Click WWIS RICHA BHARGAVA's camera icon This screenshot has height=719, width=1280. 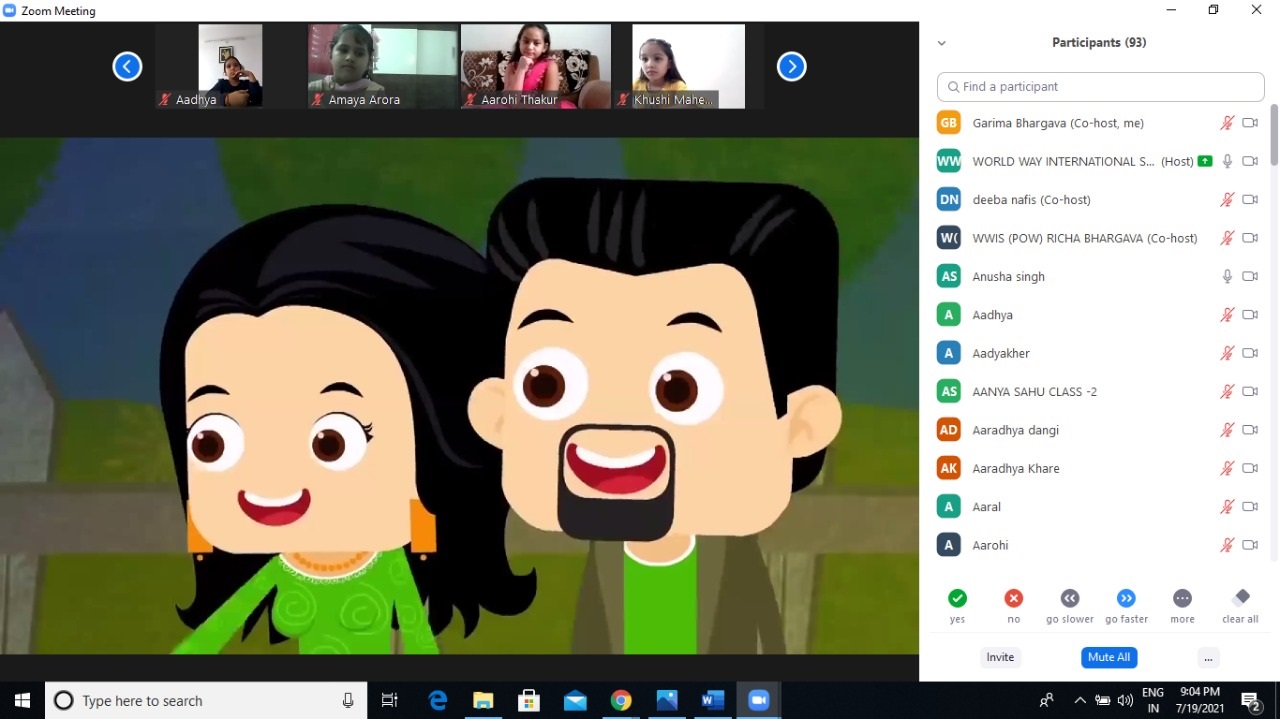click(x=1250, y=238)
